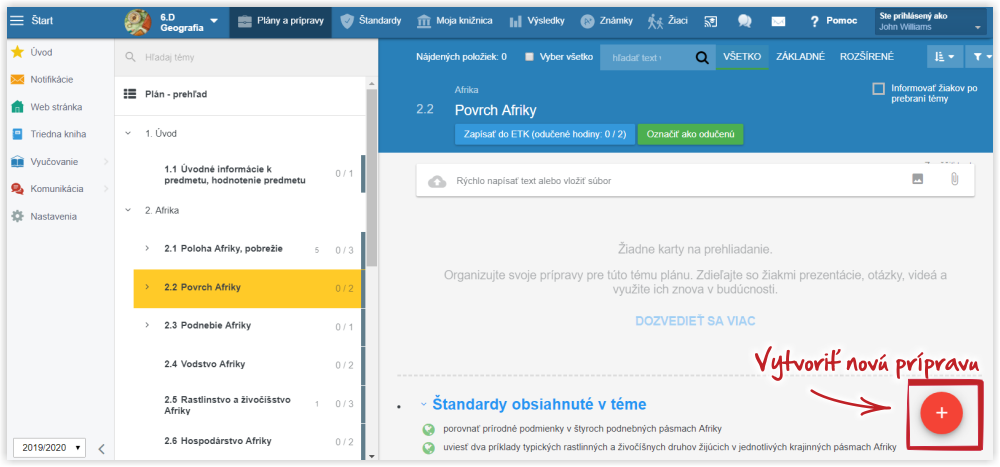1000x467 pixels.
Task: Open the Známky tab
Action: (x=607, y=21)
